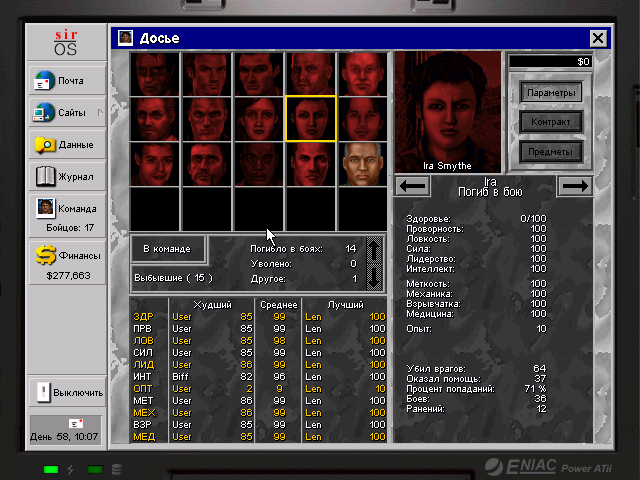Select second portrait in the bottom row
The image size is (640, 480).
coord(207,164)
